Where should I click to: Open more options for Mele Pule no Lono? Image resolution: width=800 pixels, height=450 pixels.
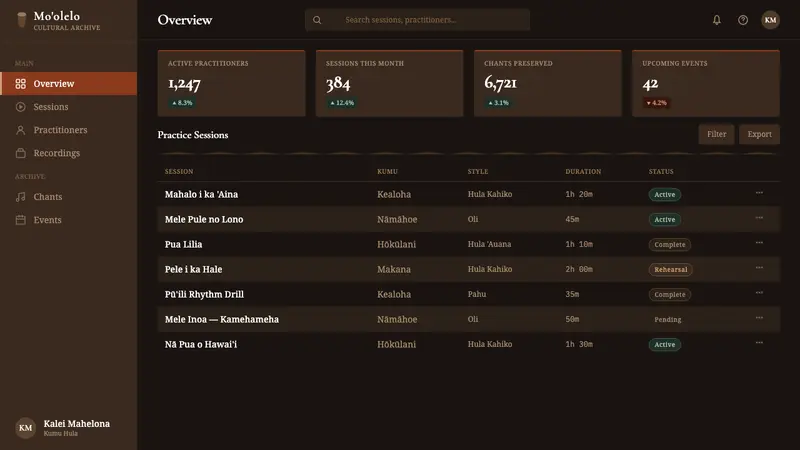click(x=759, y=218)
